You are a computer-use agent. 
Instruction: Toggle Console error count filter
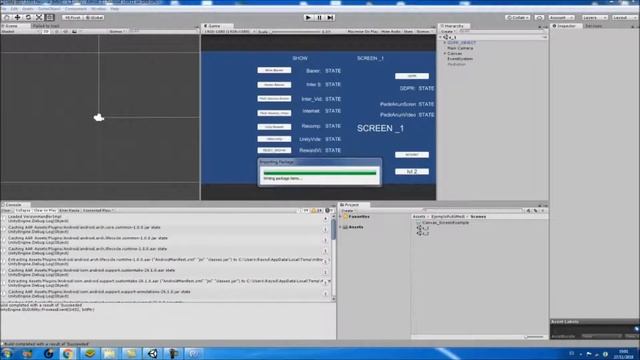coord(329,211)
